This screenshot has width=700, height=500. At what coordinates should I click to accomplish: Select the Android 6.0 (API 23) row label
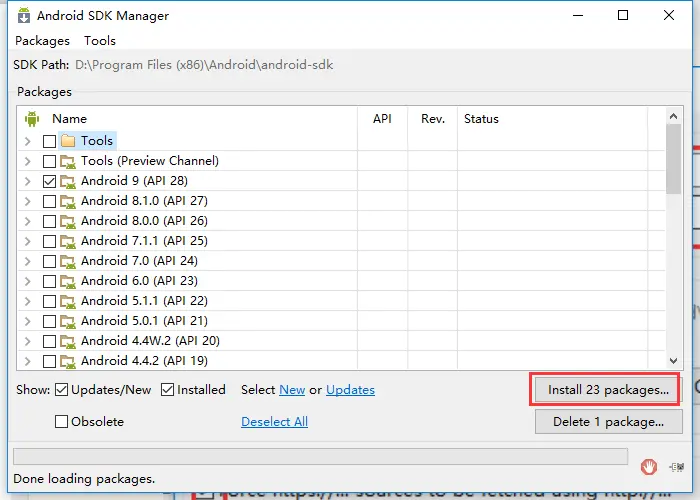pos(139,281)
